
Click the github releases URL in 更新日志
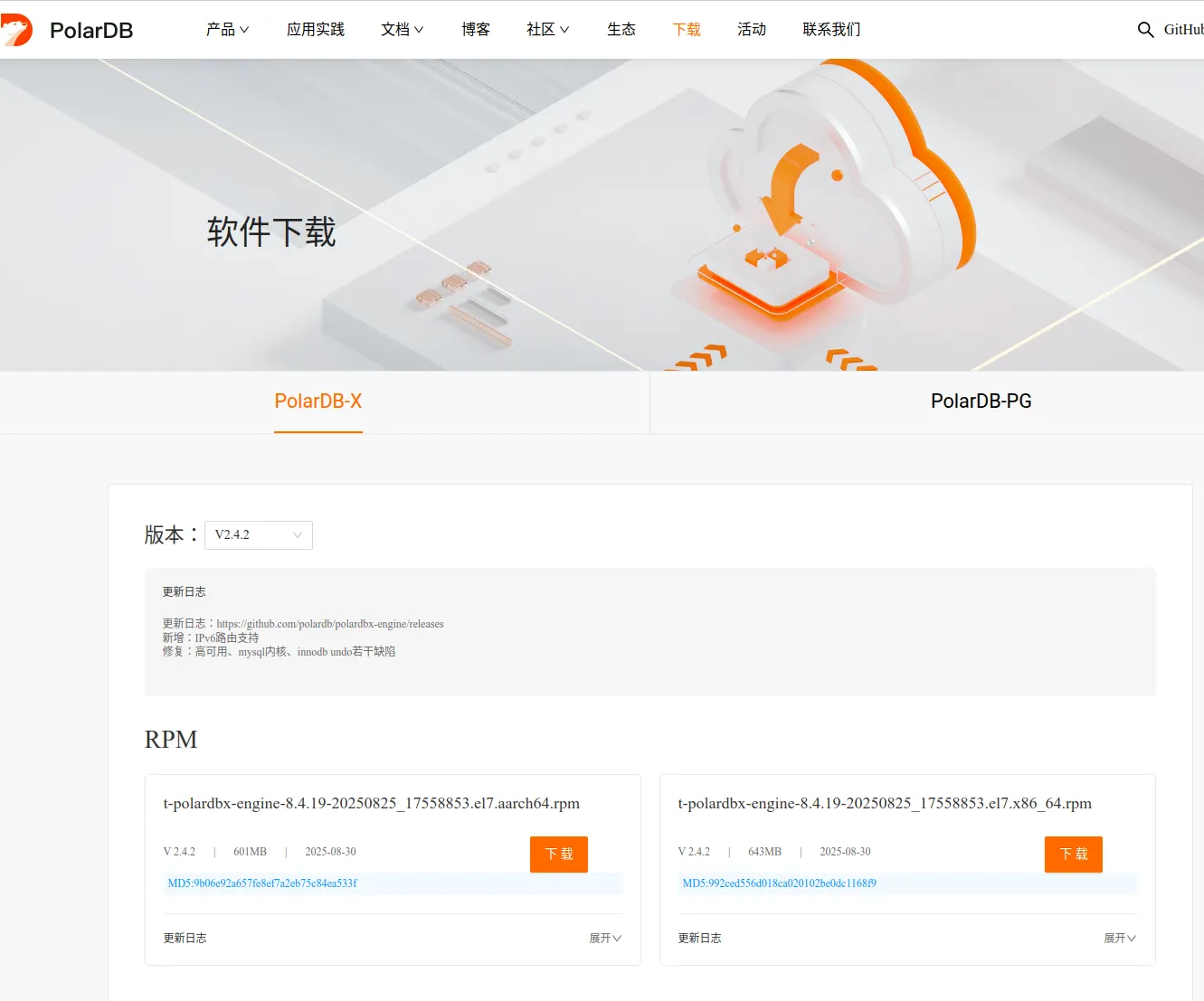click(x=330, y=624)
